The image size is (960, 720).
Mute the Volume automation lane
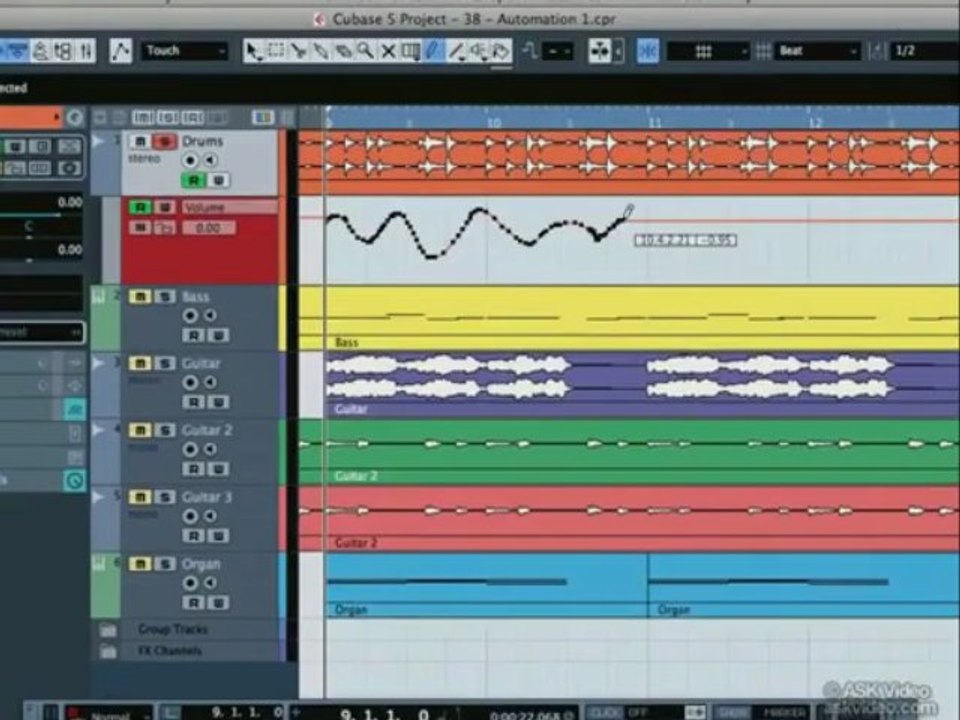140,228
